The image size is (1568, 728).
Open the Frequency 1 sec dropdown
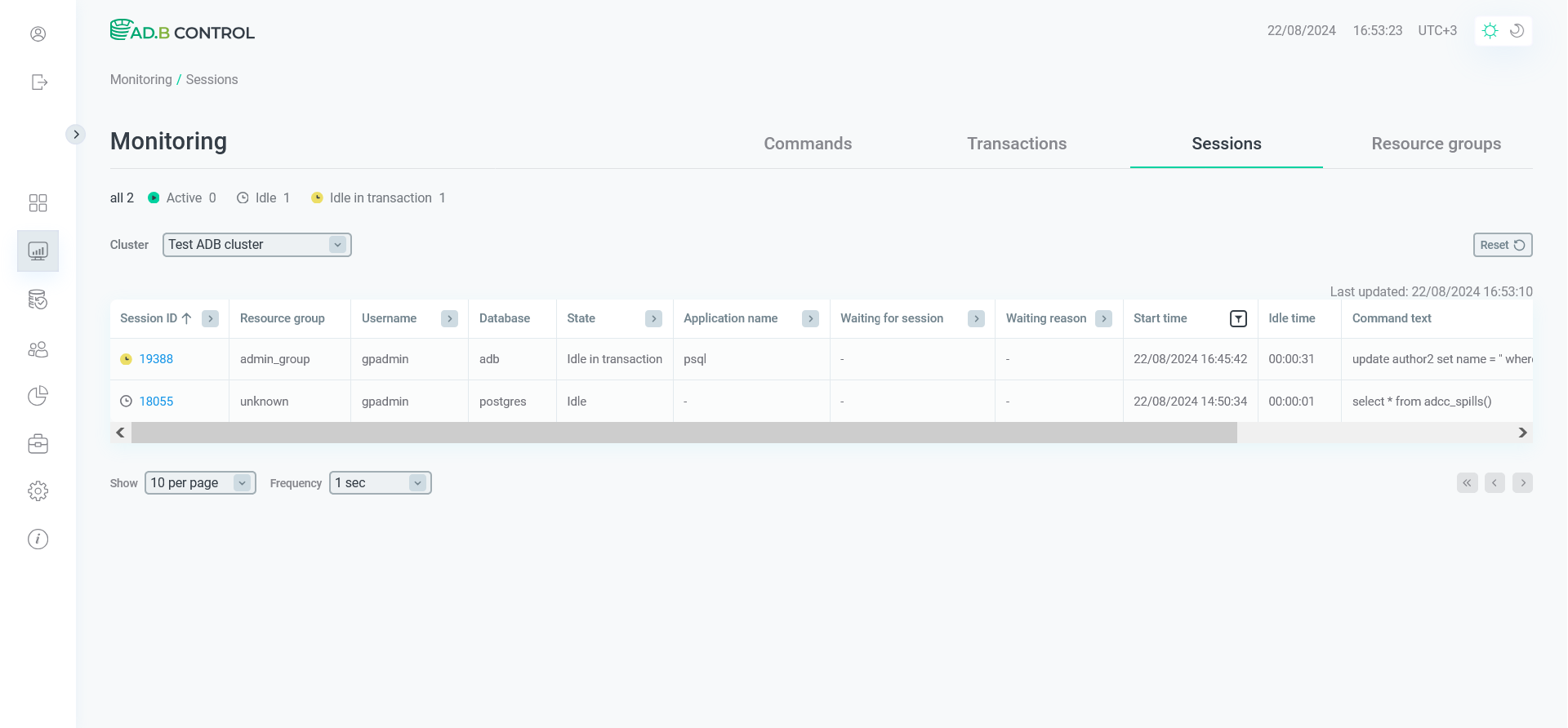click(x=380, y=483)
